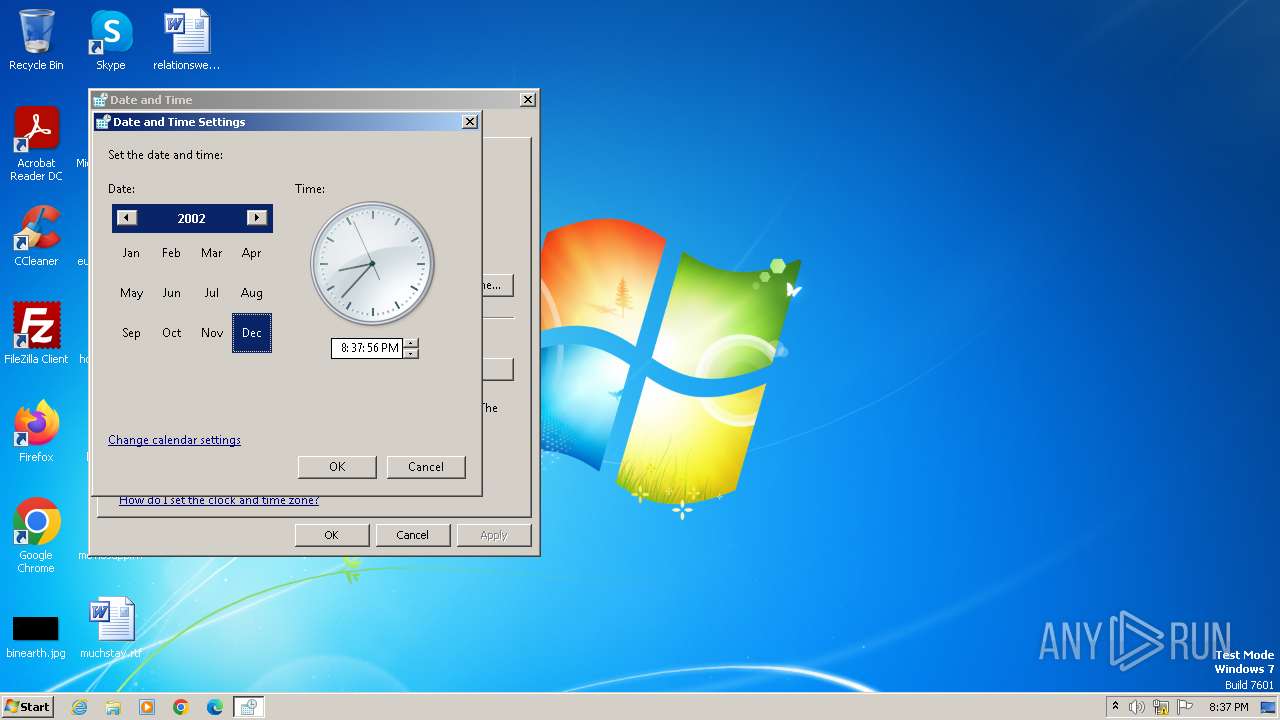Viewport: 1280px width, 720px height.
Task: Close the Date and Time Settings dialog
Action: [470, 122]
